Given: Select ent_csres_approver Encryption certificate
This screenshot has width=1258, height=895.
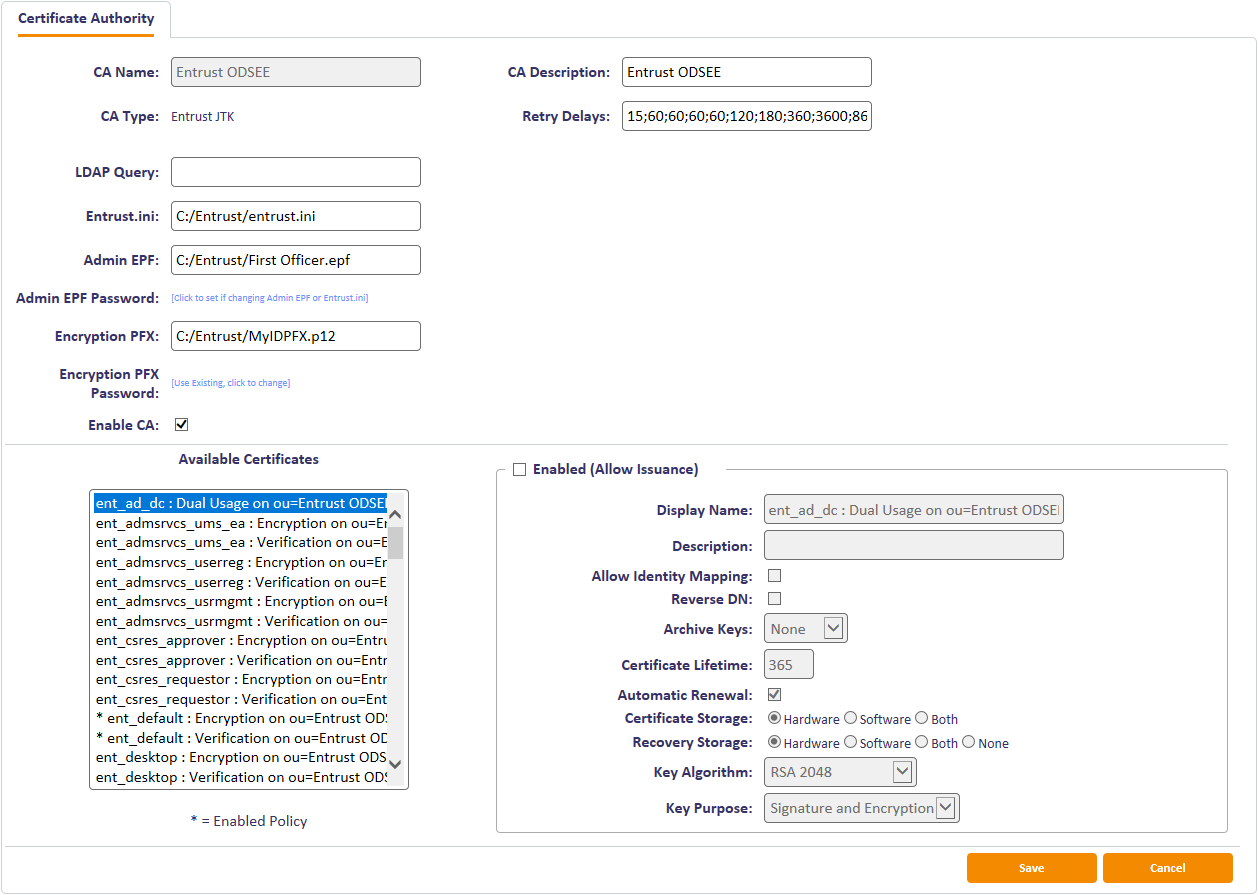Looking at the screenshot, I should pyautogui.click(x=241, y=640).
